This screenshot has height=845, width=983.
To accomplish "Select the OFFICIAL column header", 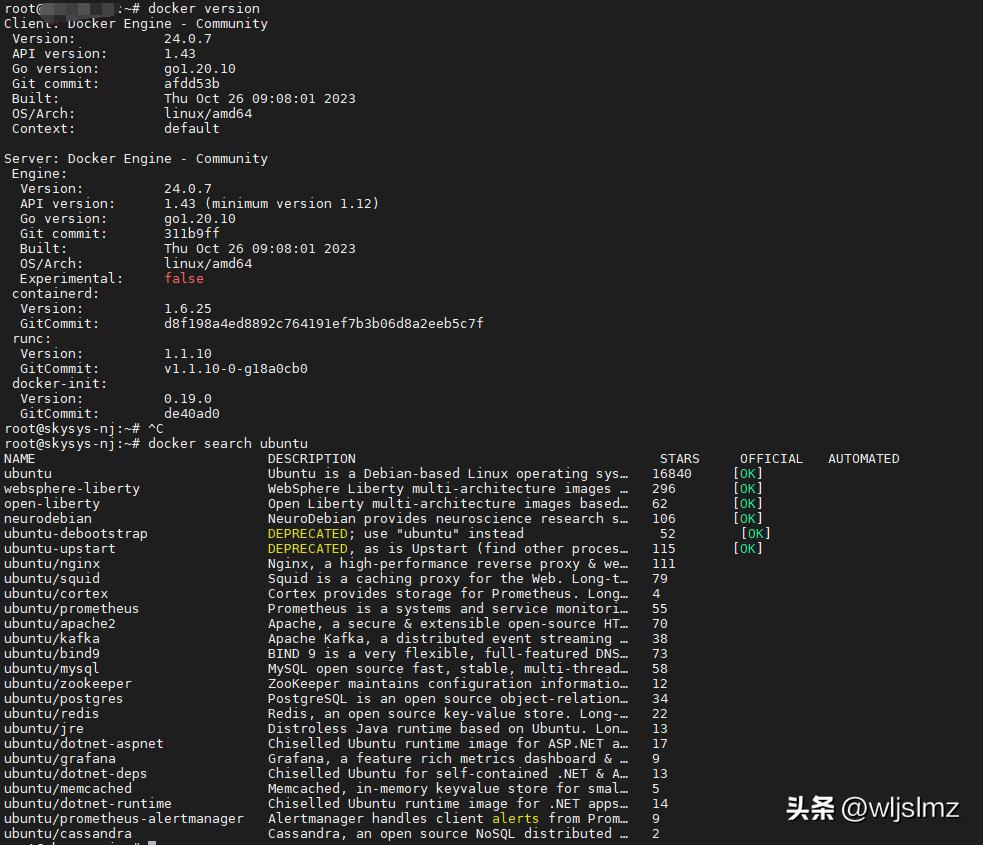I will click(x=771, y=458).
